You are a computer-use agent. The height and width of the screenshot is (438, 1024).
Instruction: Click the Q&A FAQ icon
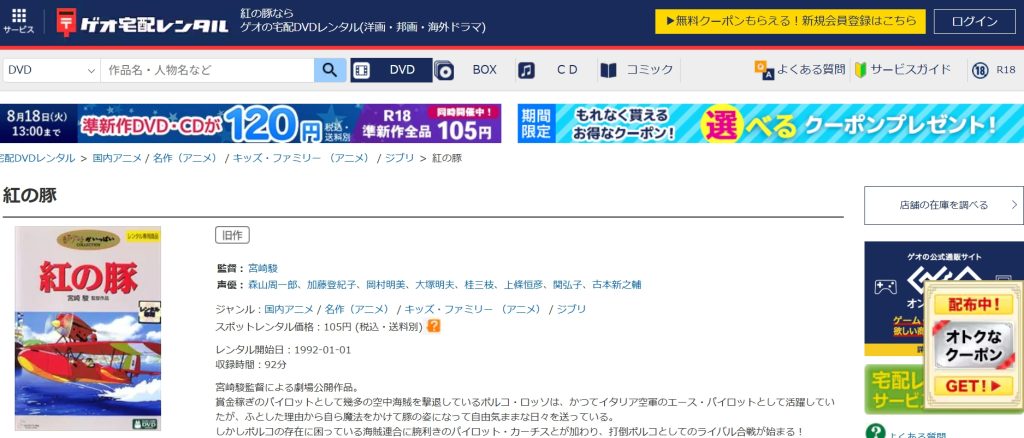763,70
